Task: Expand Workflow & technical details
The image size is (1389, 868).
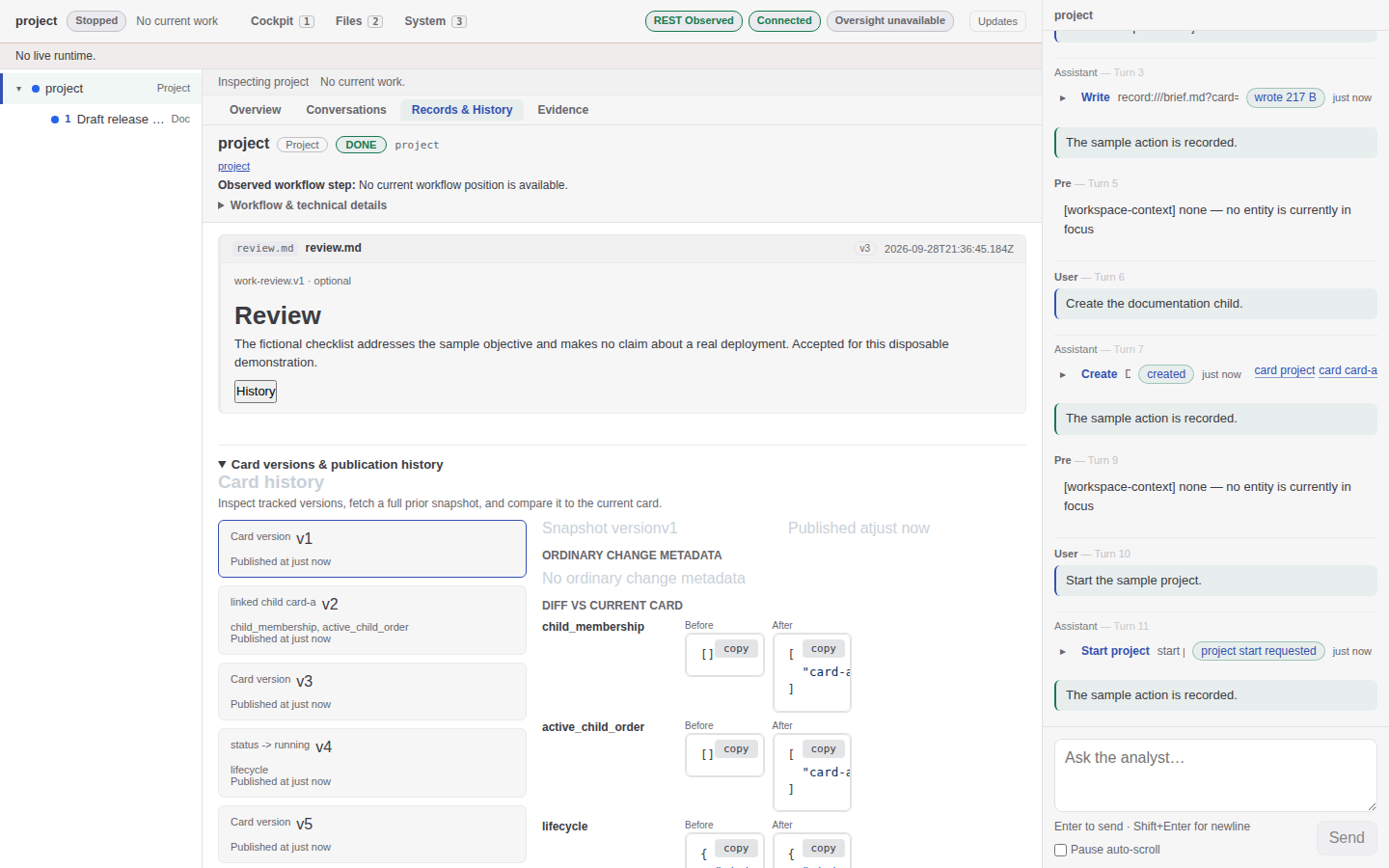Action: 302,205
